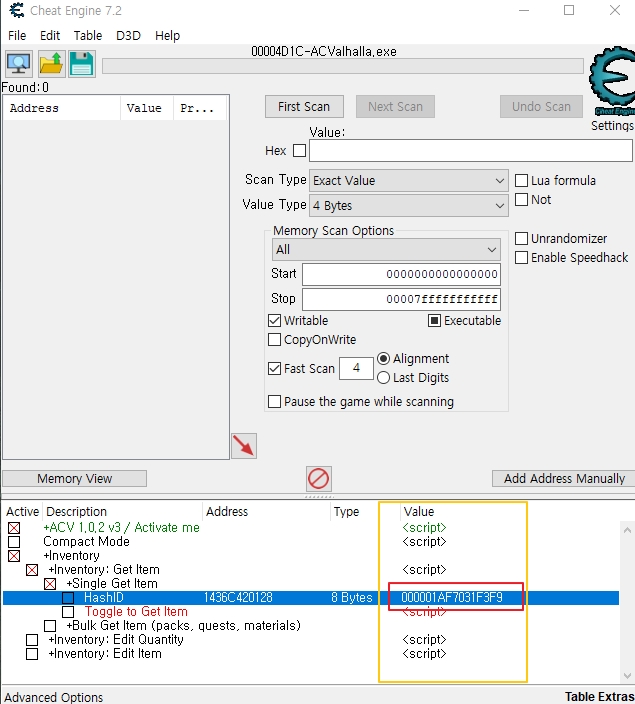Screen dimensions: 635x704
Task: Click the red clear-list circle icon
Action: 318,479
